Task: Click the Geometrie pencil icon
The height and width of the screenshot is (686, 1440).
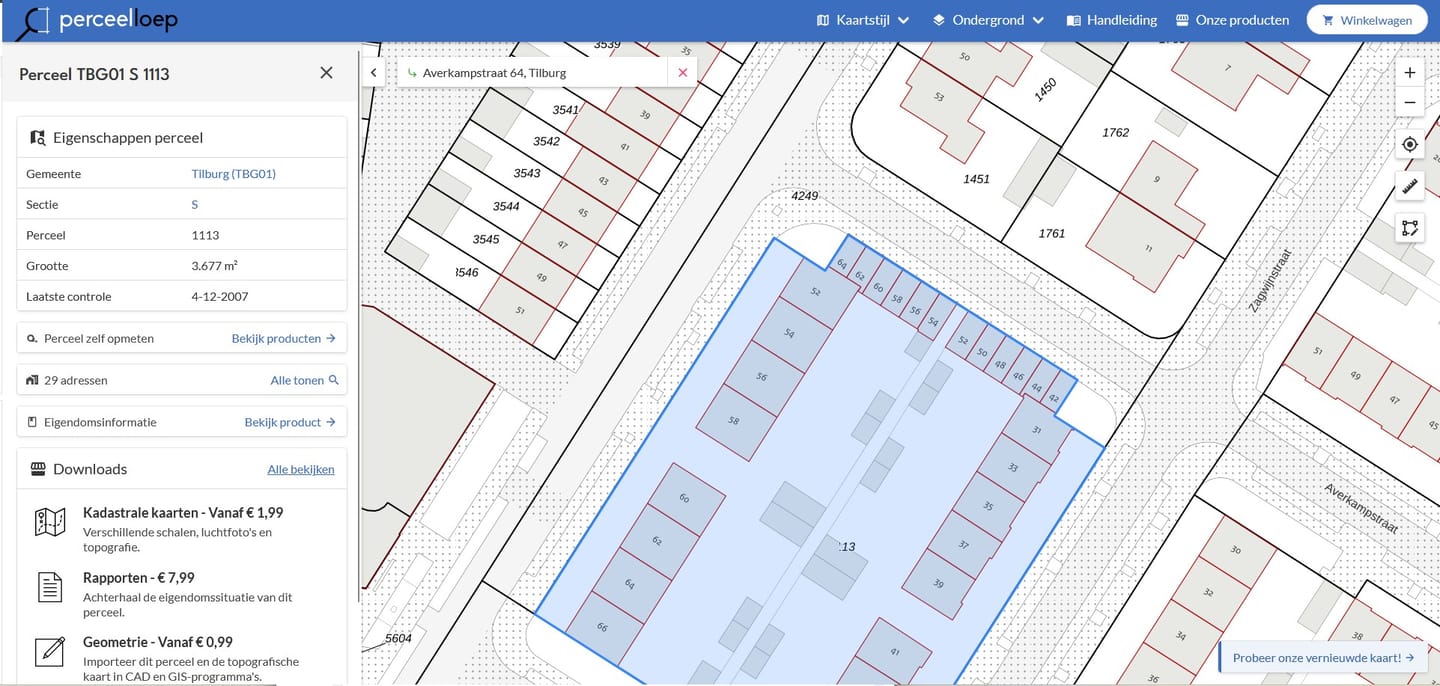Action: pyautogui.click(x=50, y=651)
